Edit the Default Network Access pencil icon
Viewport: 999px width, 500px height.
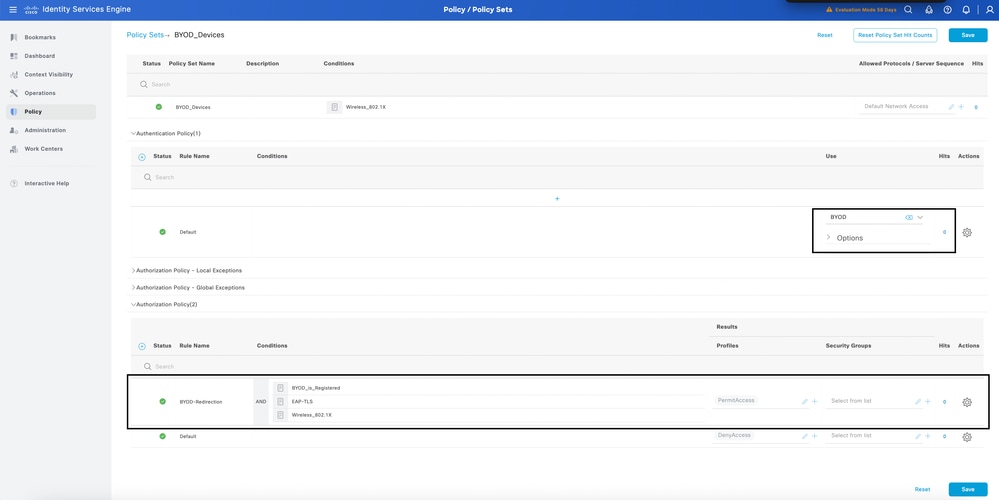point(951,107)
